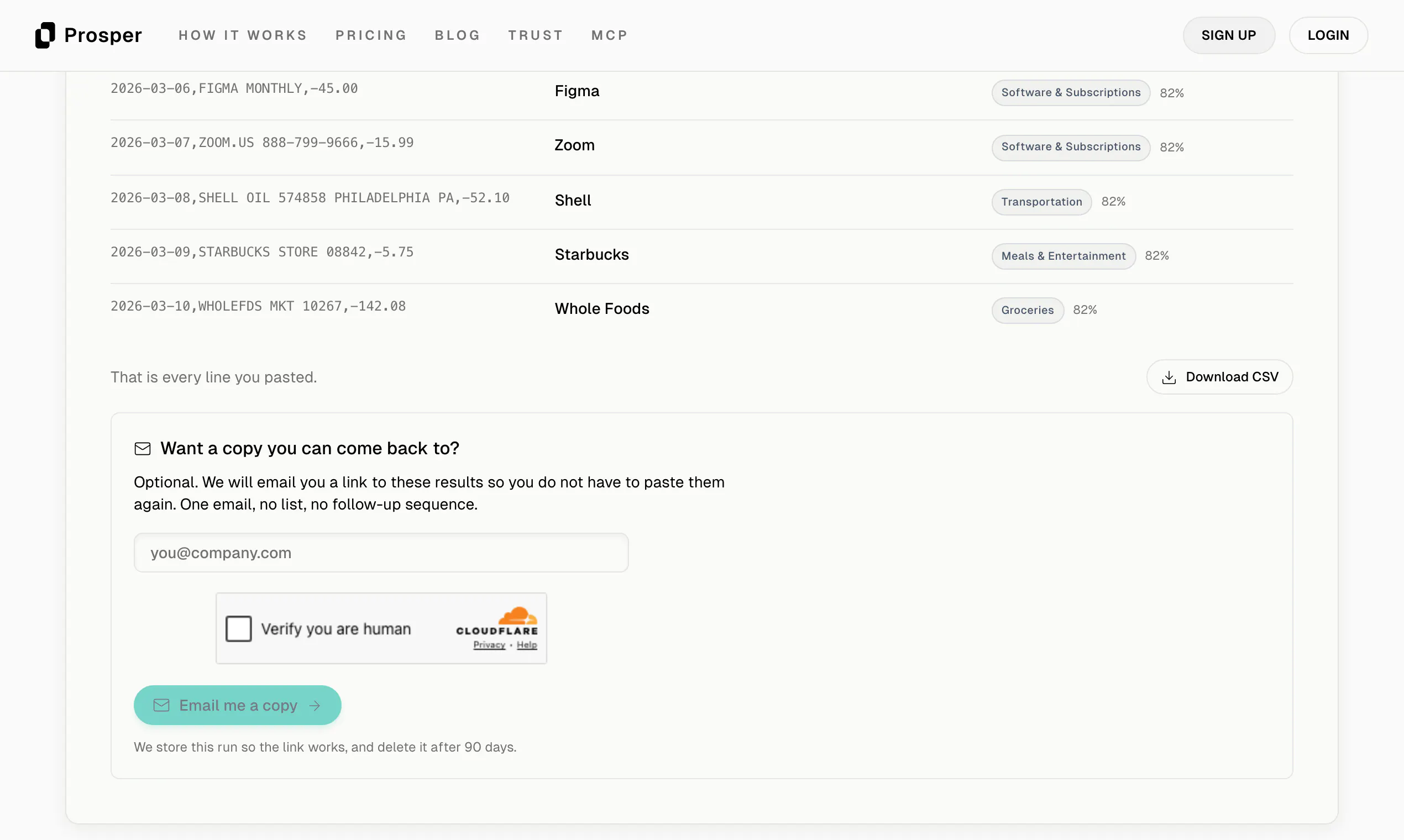Click the Login button
The height and width of the screenshot is (840, 1404).
click(1328, 35)
